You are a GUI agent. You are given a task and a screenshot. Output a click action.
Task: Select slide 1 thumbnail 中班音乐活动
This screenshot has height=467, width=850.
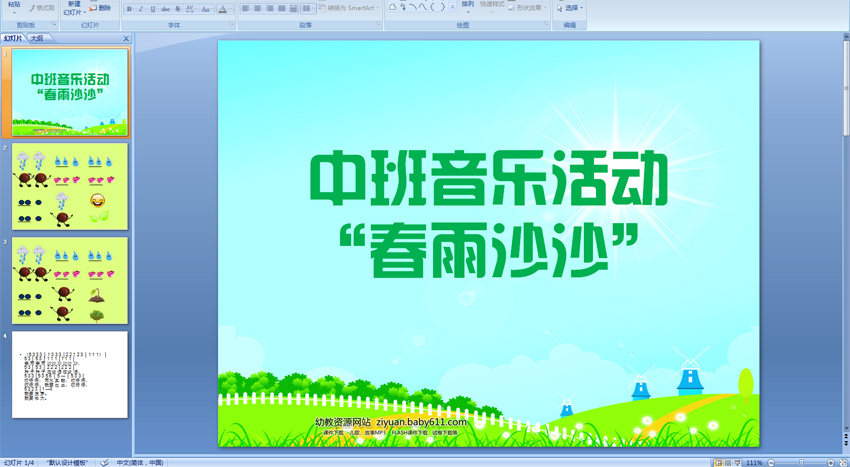coord(70,92)
